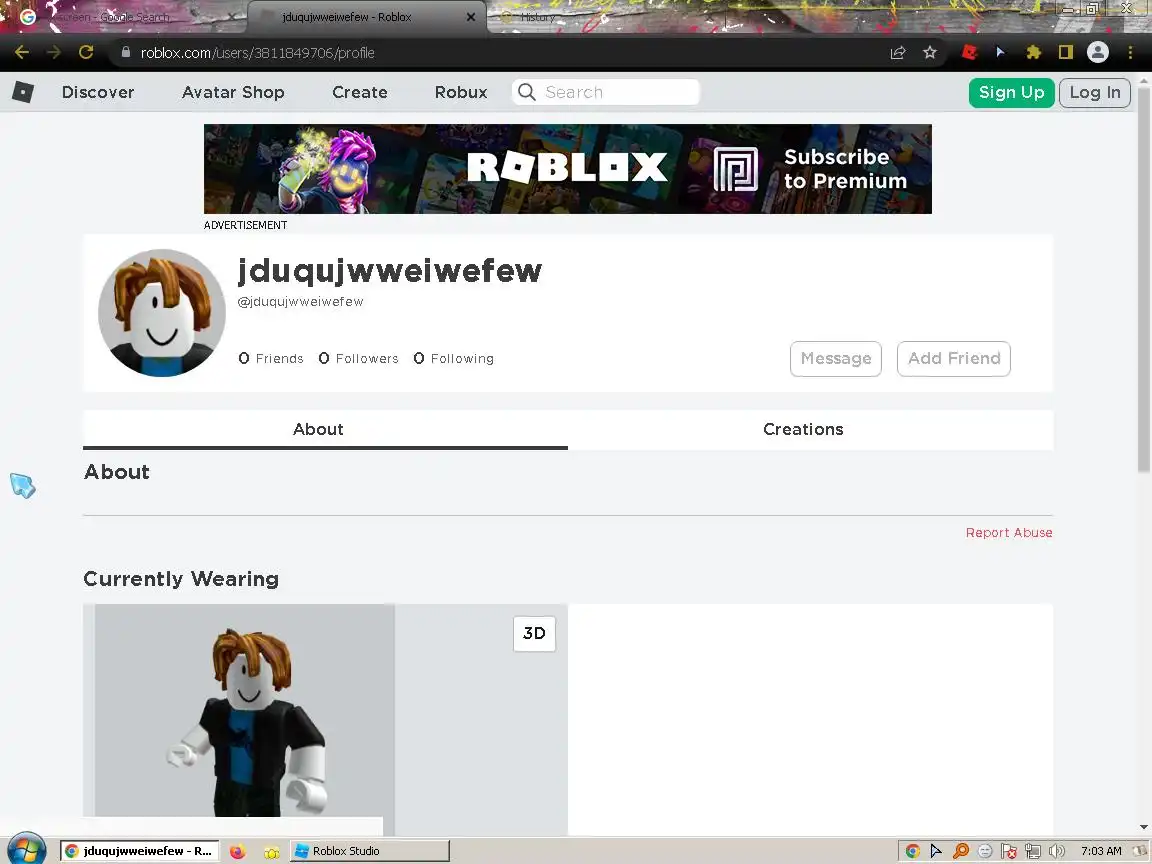
Task: Click the grey round face tray icon
Action: pyautogui.click(x=985, y=851)
